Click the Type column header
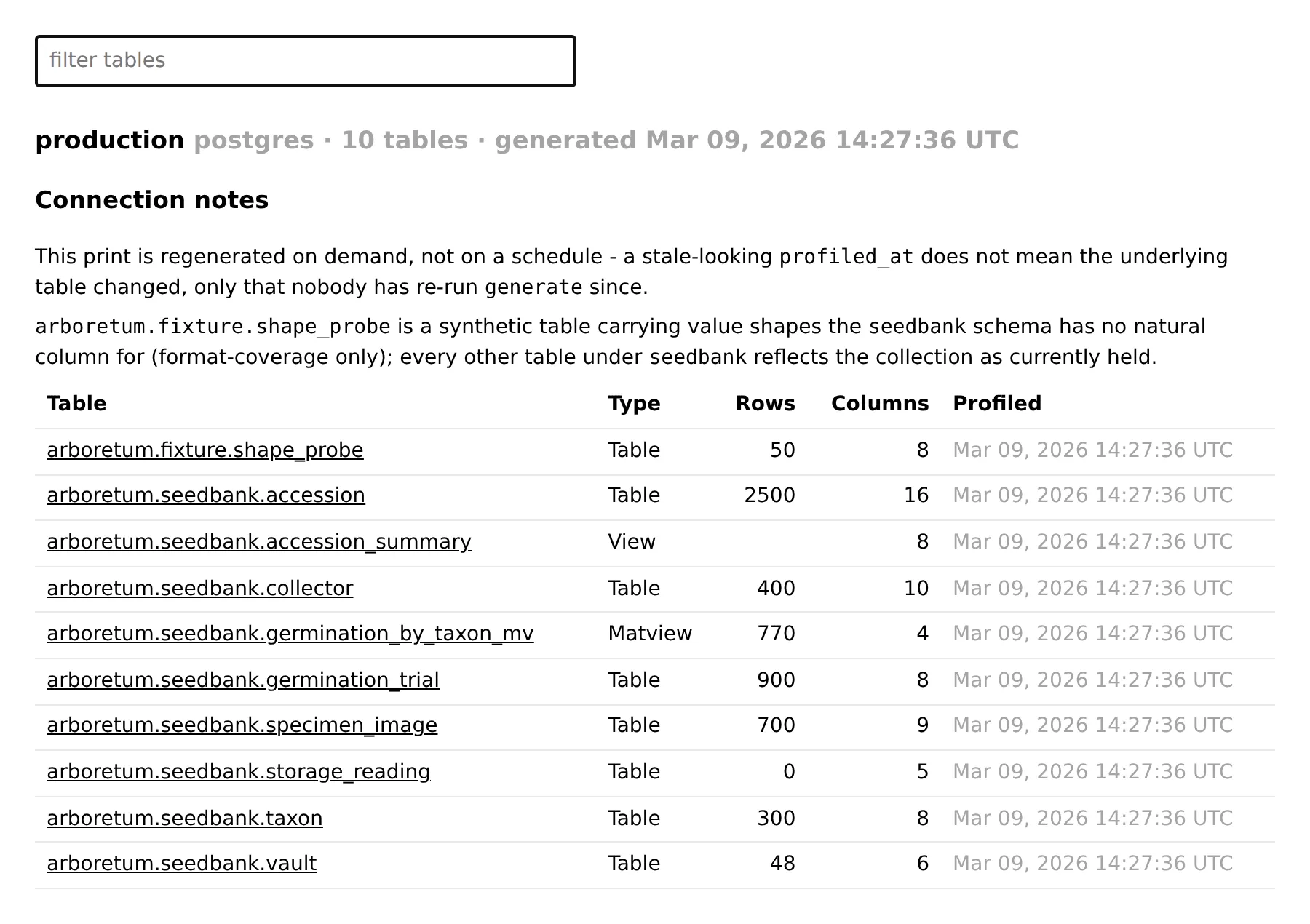This screenshot has width=1310, height=924. click(x=634, y=404)
